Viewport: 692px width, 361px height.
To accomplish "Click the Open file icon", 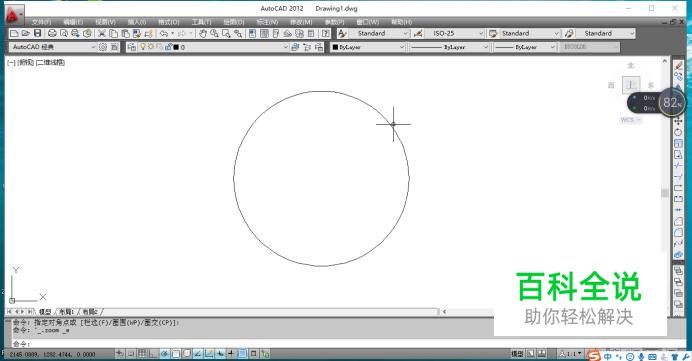I will 26,33.
